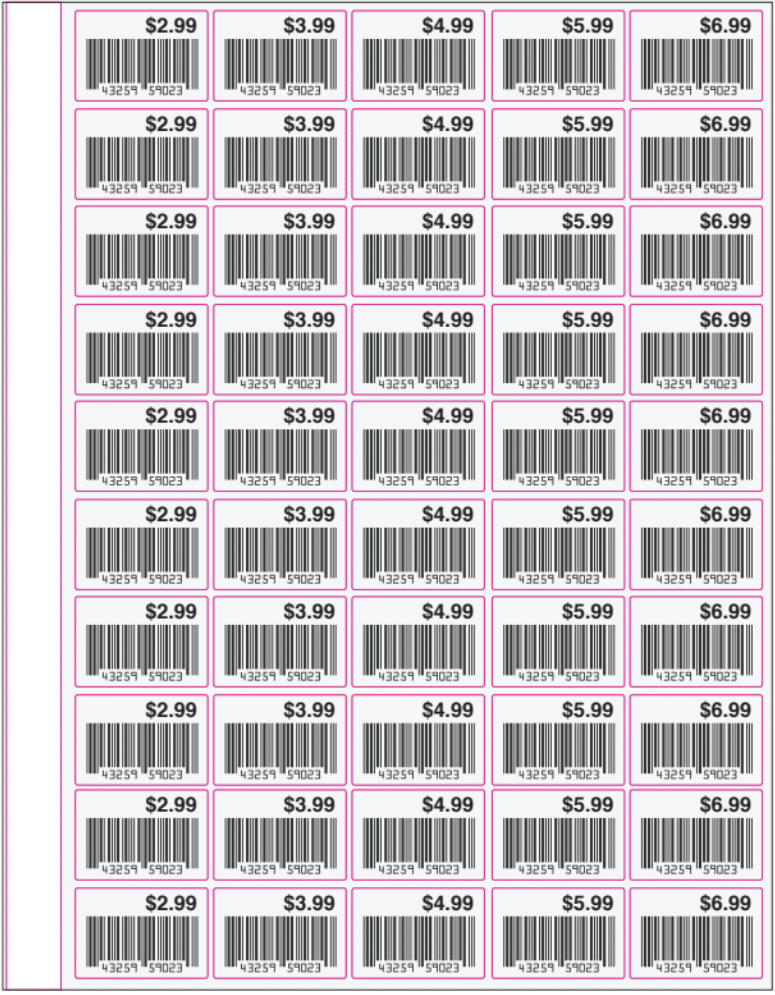Click the barcode of the top-row $6.99 label
This screenshot has height=995, width=775.
coord(696,67)
